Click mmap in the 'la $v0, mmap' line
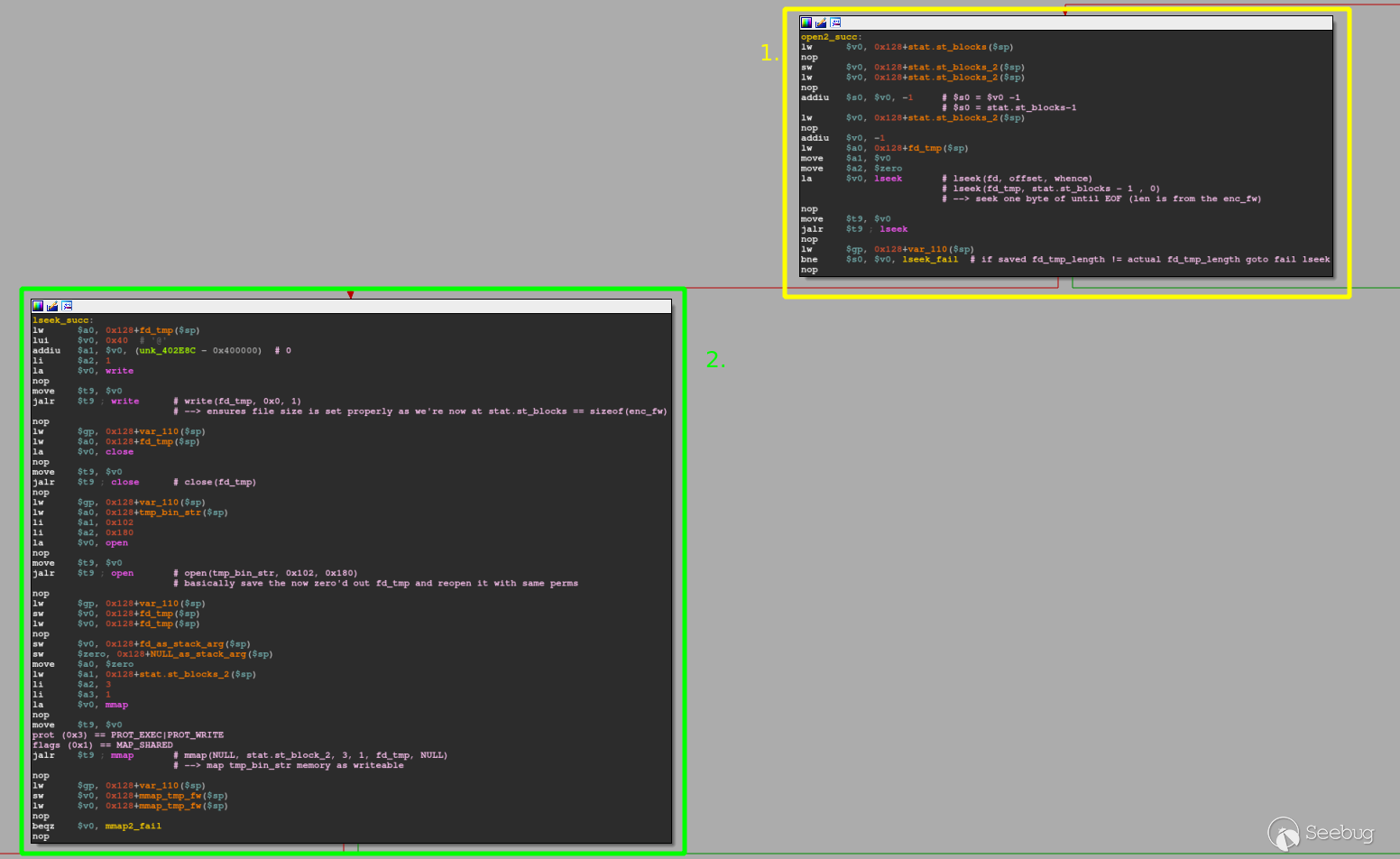Viewport: 1400px width, 859px height. [116, 705]
